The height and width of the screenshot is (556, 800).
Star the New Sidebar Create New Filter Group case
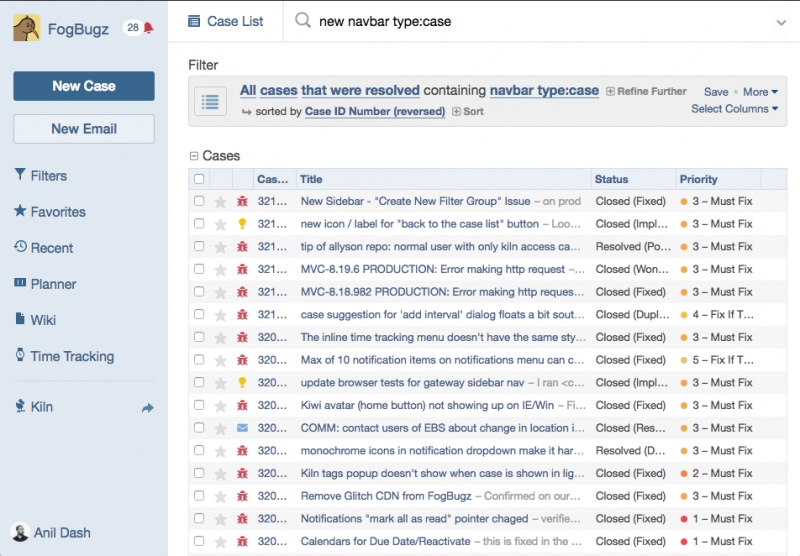click(x=220, y=202)
